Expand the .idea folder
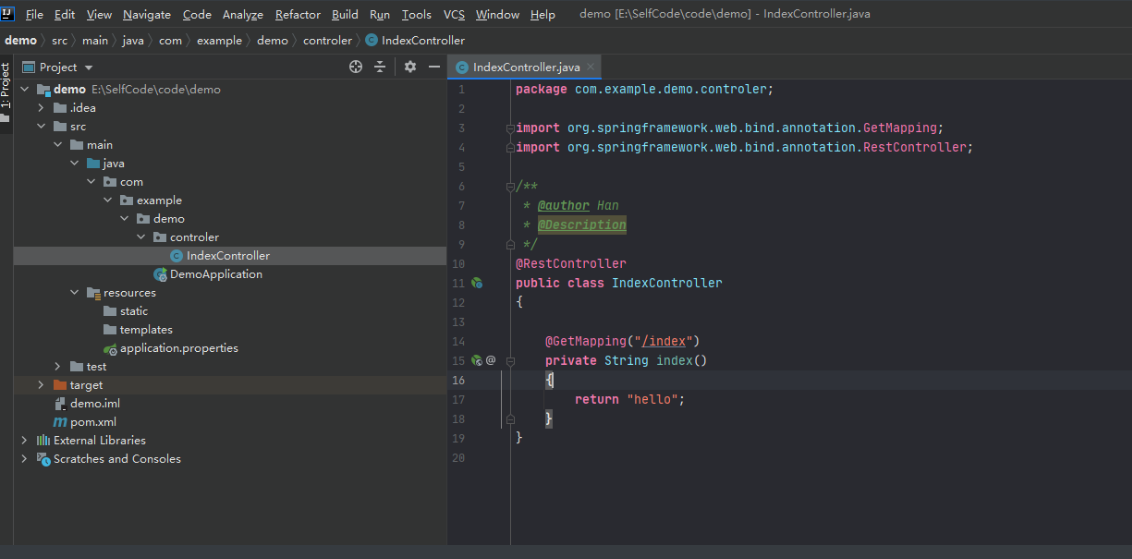The width and height of the screenshot is (1132, 559). 42,108
